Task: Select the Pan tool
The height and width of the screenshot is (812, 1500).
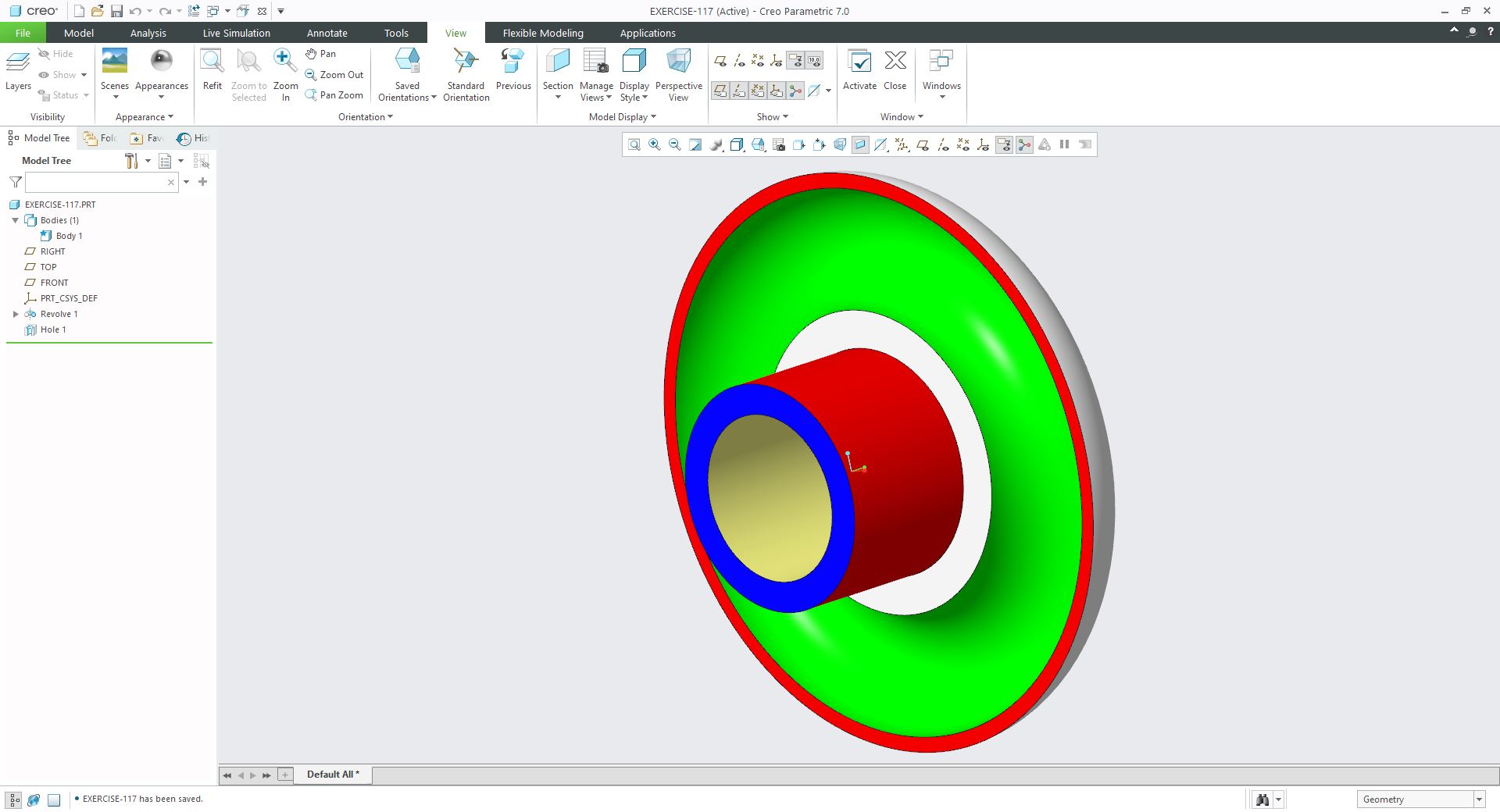Action: pyautogui.click(x=321, y=54)
